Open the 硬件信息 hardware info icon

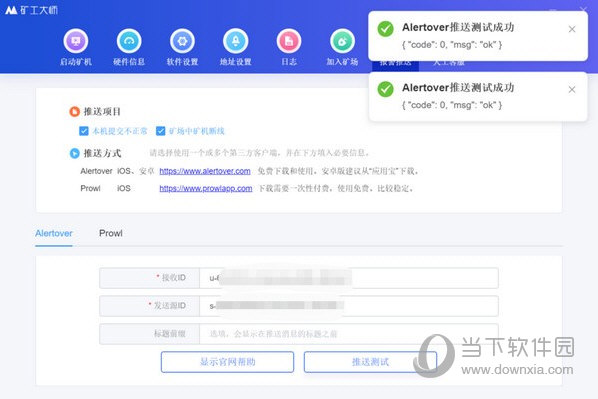(129, 41)
